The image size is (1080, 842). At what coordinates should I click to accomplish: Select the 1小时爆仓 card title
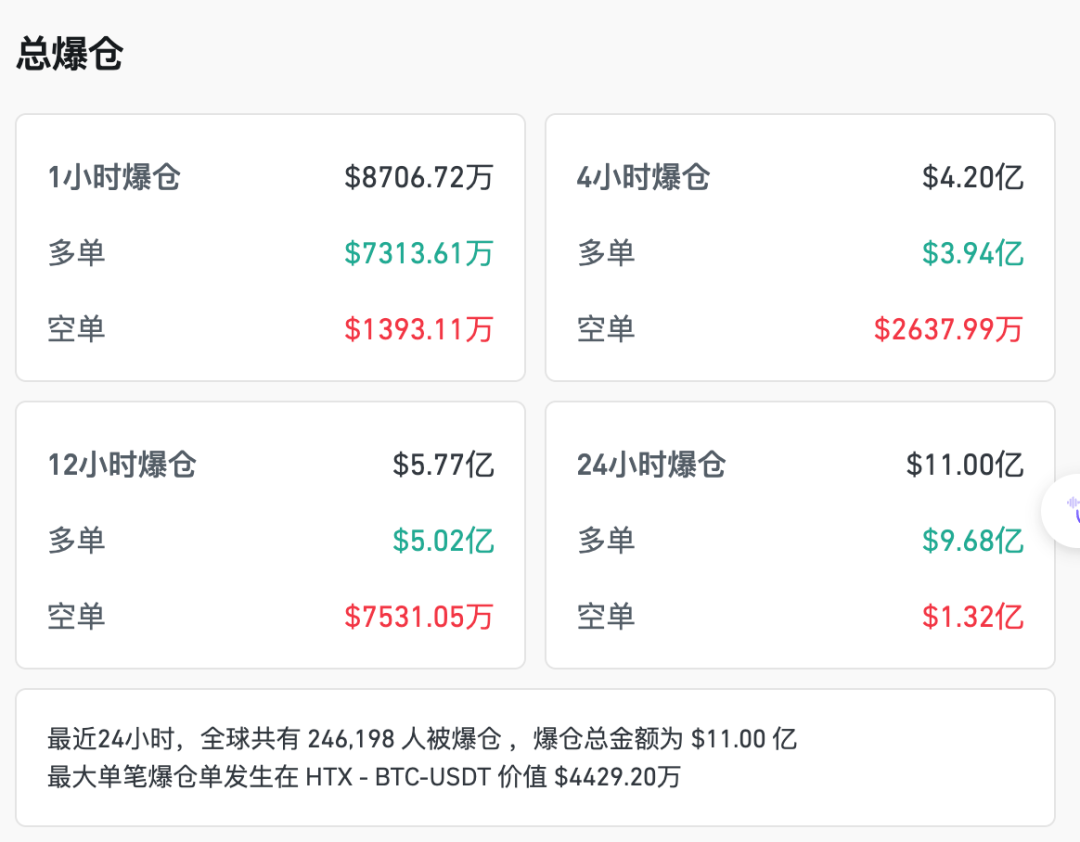tap(114, 178)
